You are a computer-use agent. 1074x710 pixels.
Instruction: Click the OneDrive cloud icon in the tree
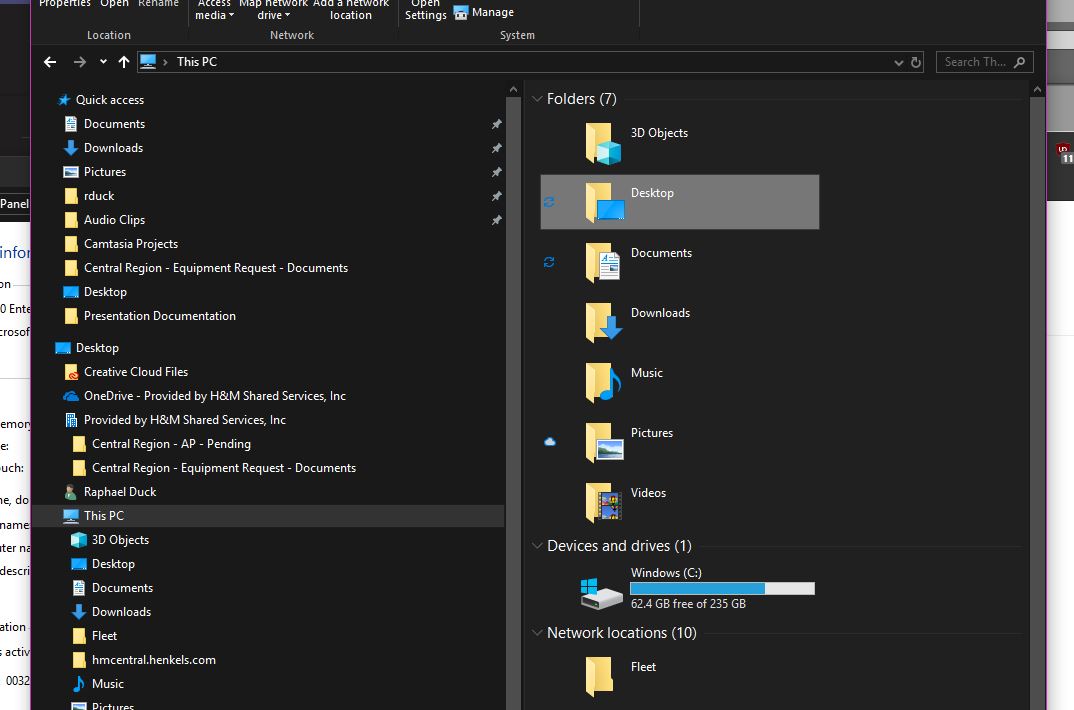click(x=71, y=396)
